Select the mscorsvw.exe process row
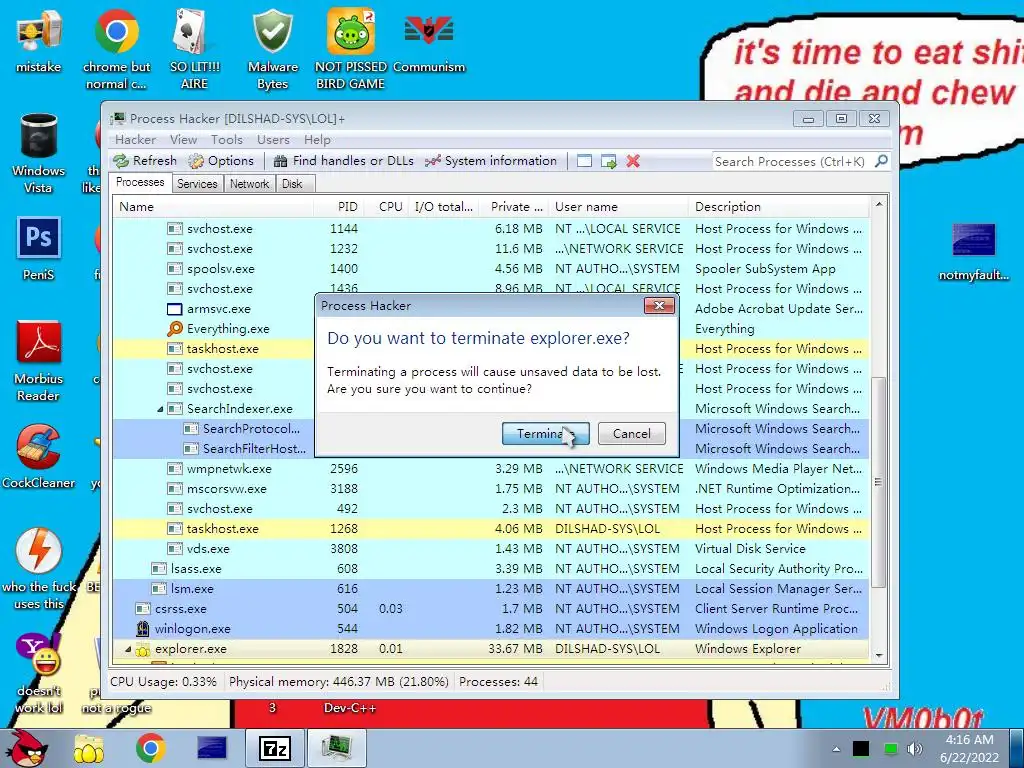This screenshot has width=1024, height=768. [x=491, y=488]
